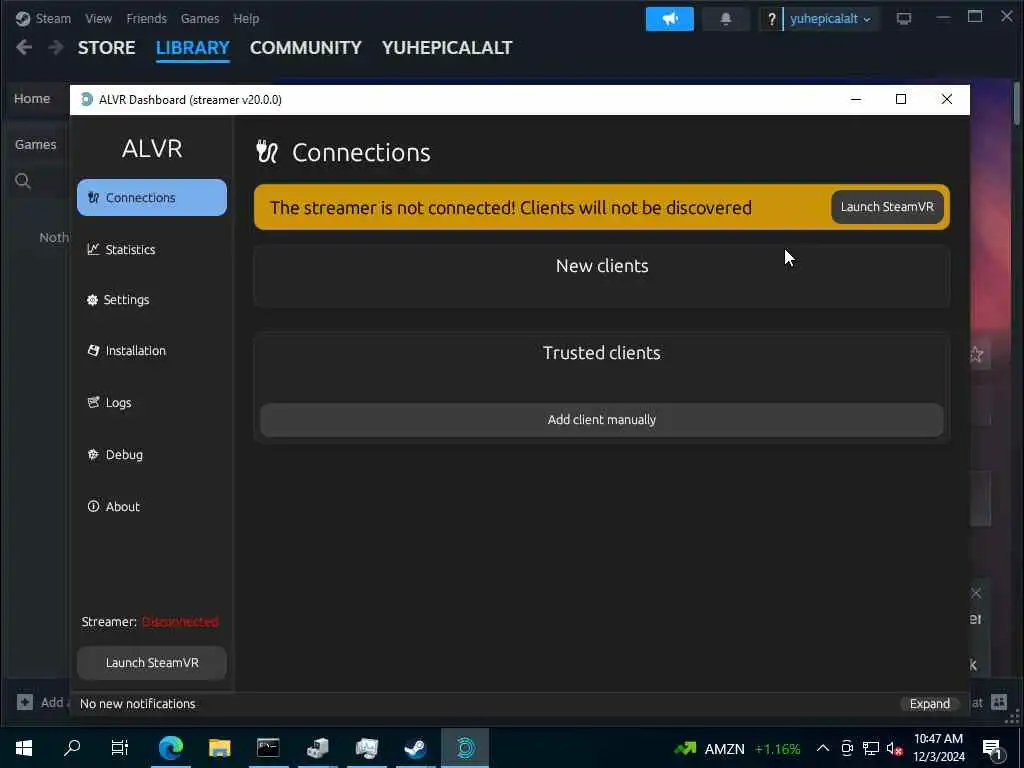
Task: Open the Help menu in Steam
Action: [246, 18]
